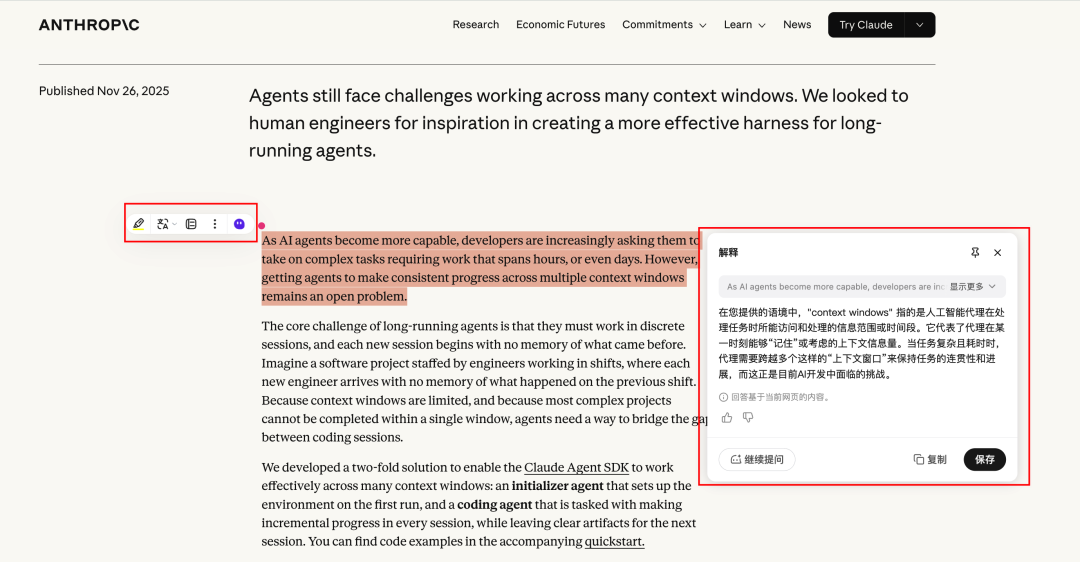Click the info icon beside 回答基于当前网页的内容

tap(723, 397)
